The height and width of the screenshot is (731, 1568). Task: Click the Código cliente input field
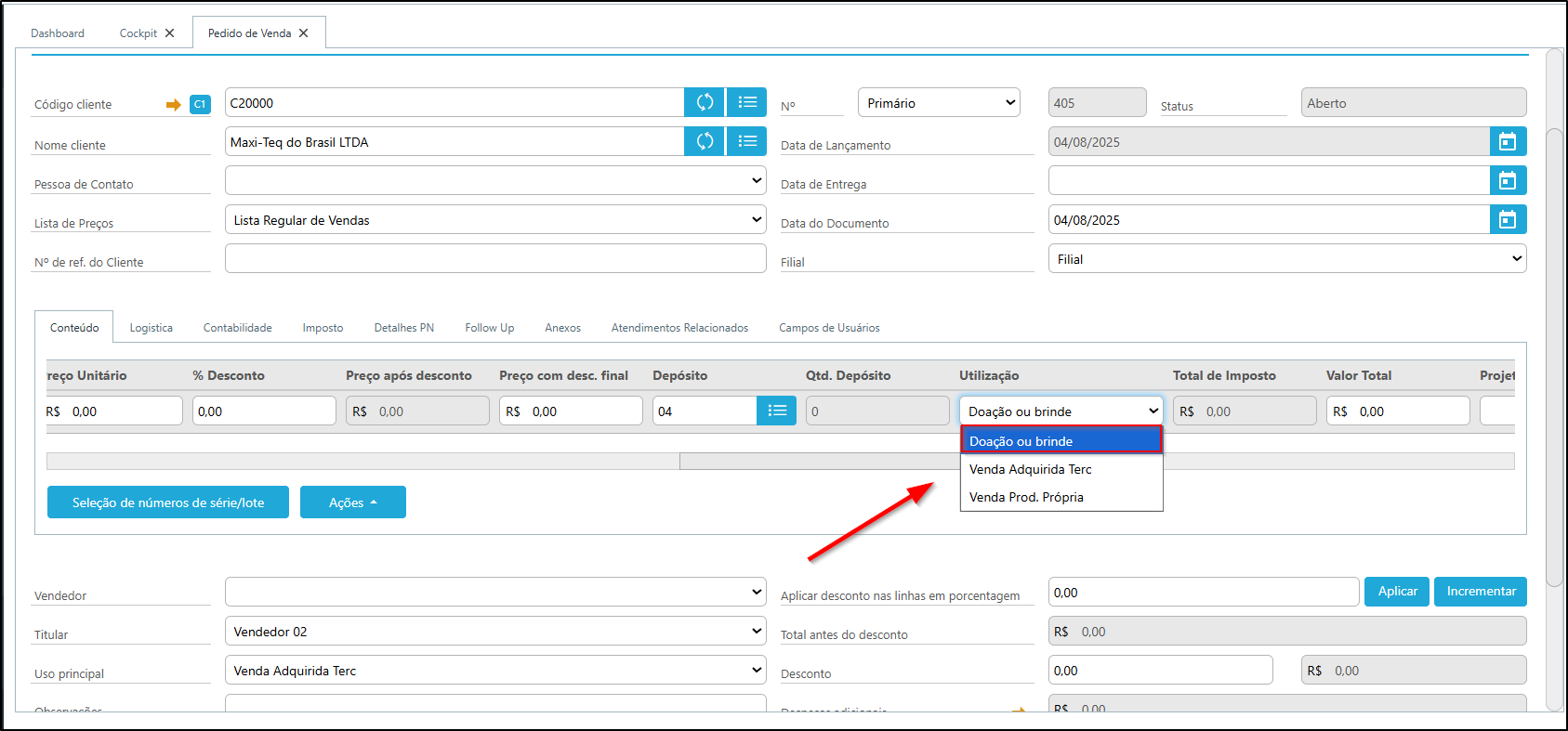tap(455, 102)
